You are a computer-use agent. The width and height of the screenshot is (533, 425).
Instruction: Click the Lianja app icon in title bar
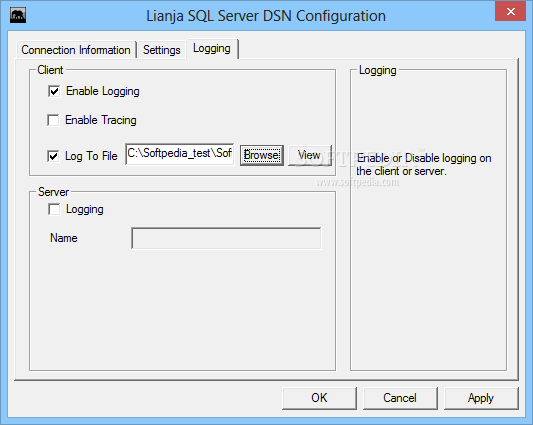[x=18, y=16]
